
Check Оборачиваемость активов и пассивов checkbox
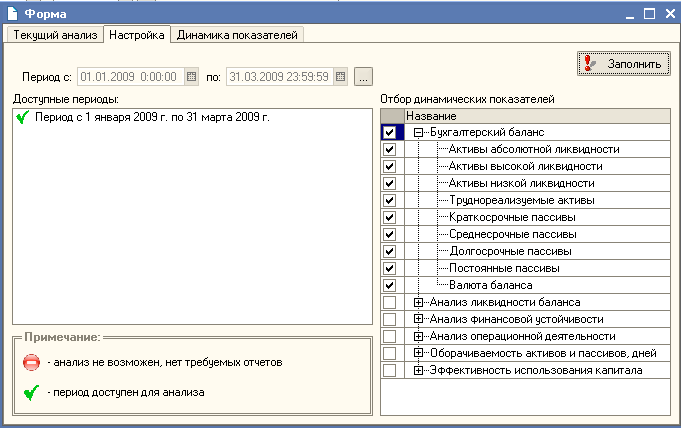390,353
